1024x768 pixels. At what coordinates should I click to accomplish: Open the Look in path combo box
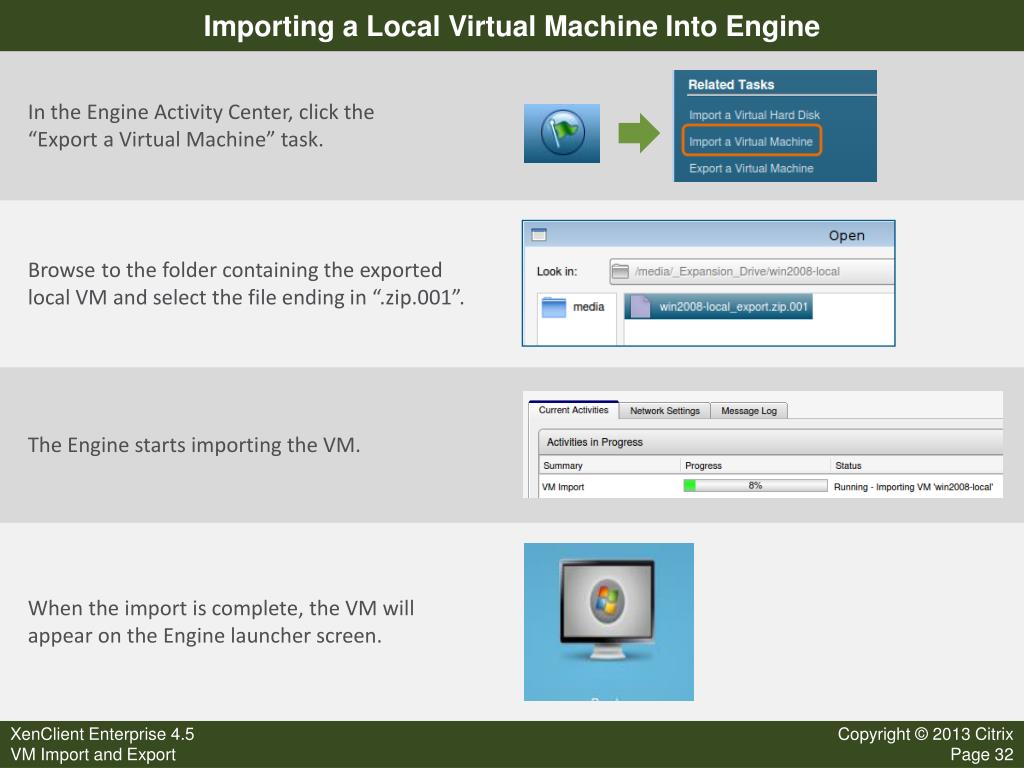click(x=751, y=272)
